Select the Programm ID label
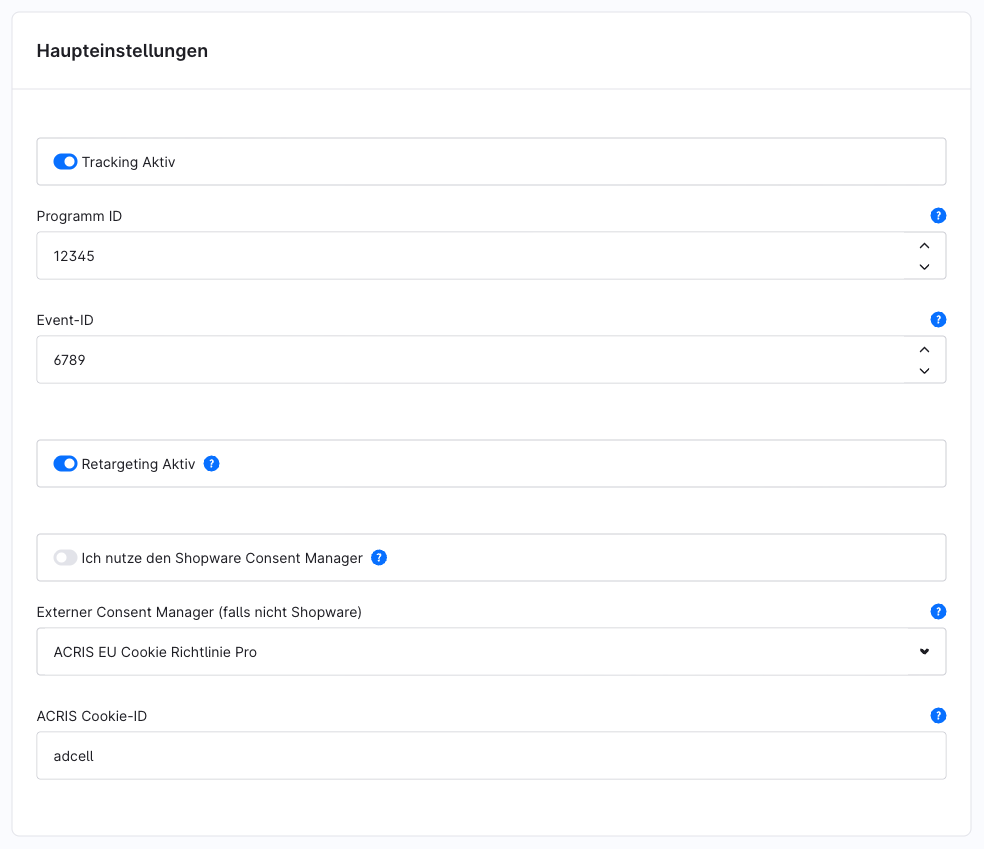Screen dimensions: 984x849 pos(79,216)
